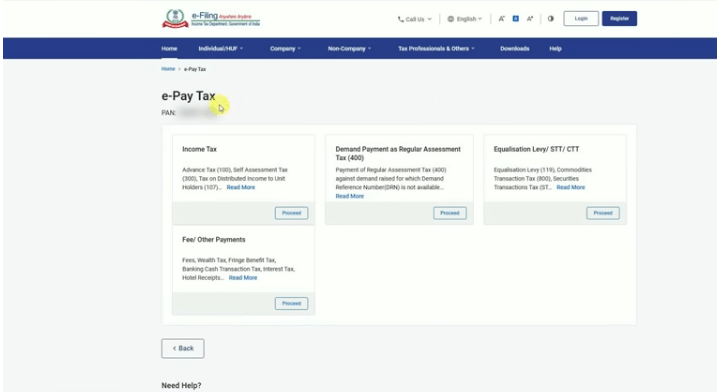Click the Help menu item

point(555,48)
